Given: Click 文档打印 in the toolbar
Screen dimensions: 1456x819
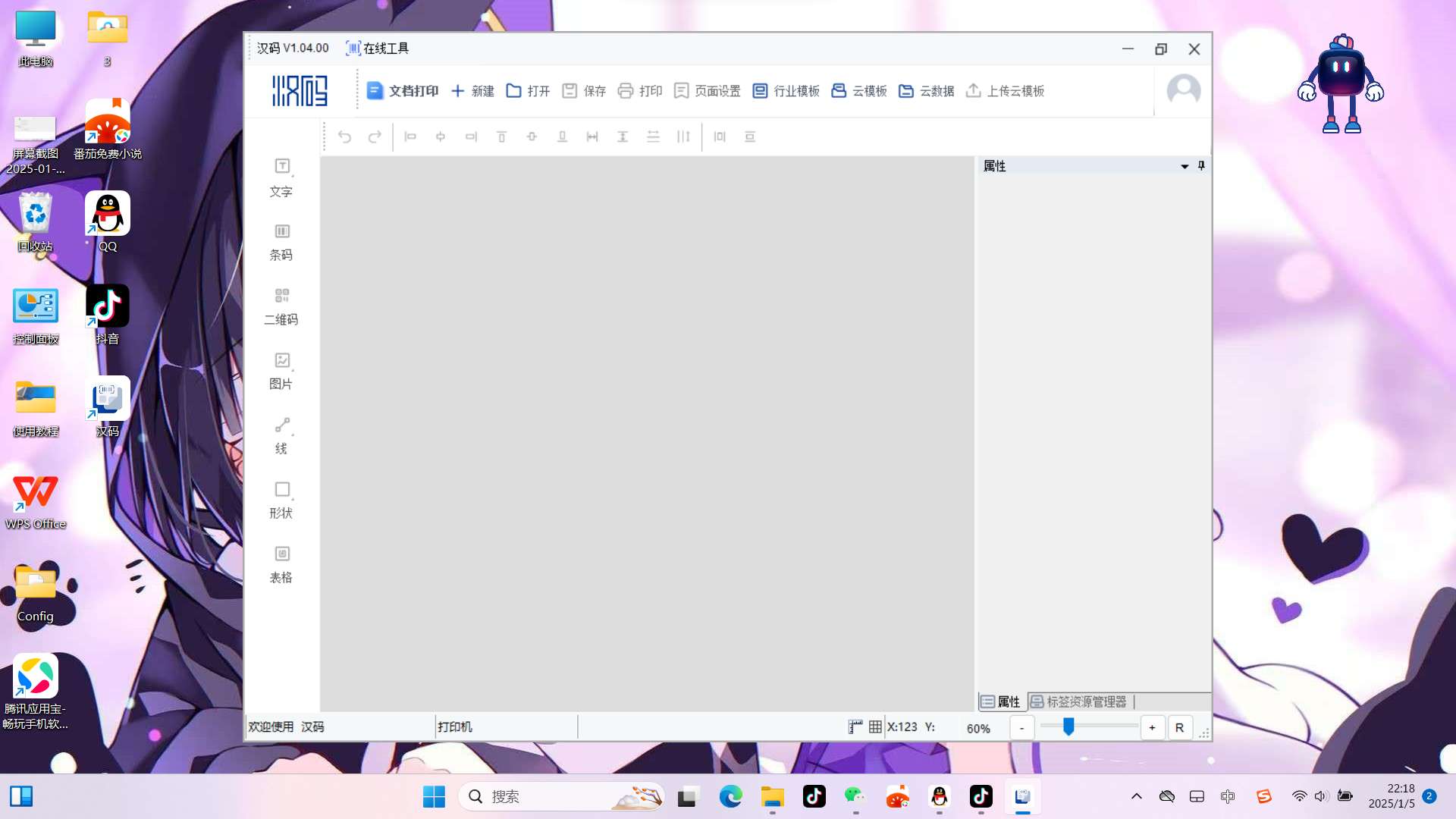Looking at the screenshot, I should click(403, 91).
